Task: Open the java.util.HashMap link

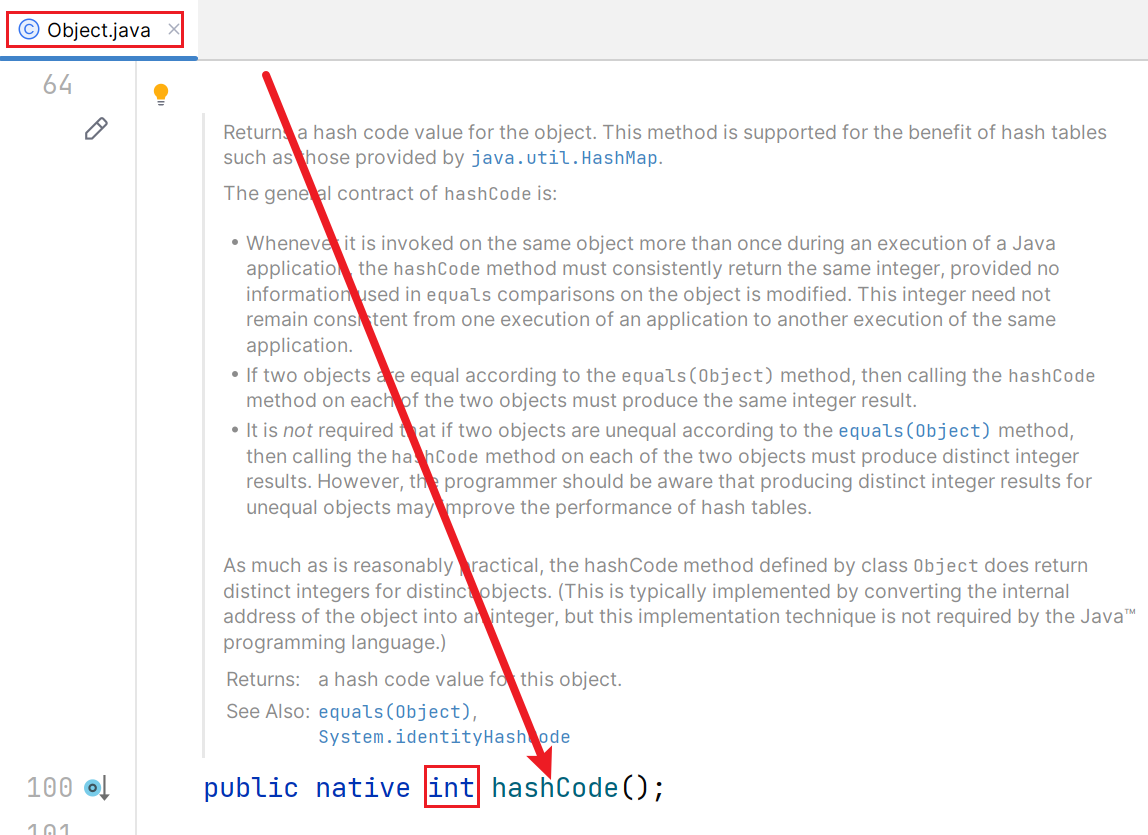Action: 565,158
